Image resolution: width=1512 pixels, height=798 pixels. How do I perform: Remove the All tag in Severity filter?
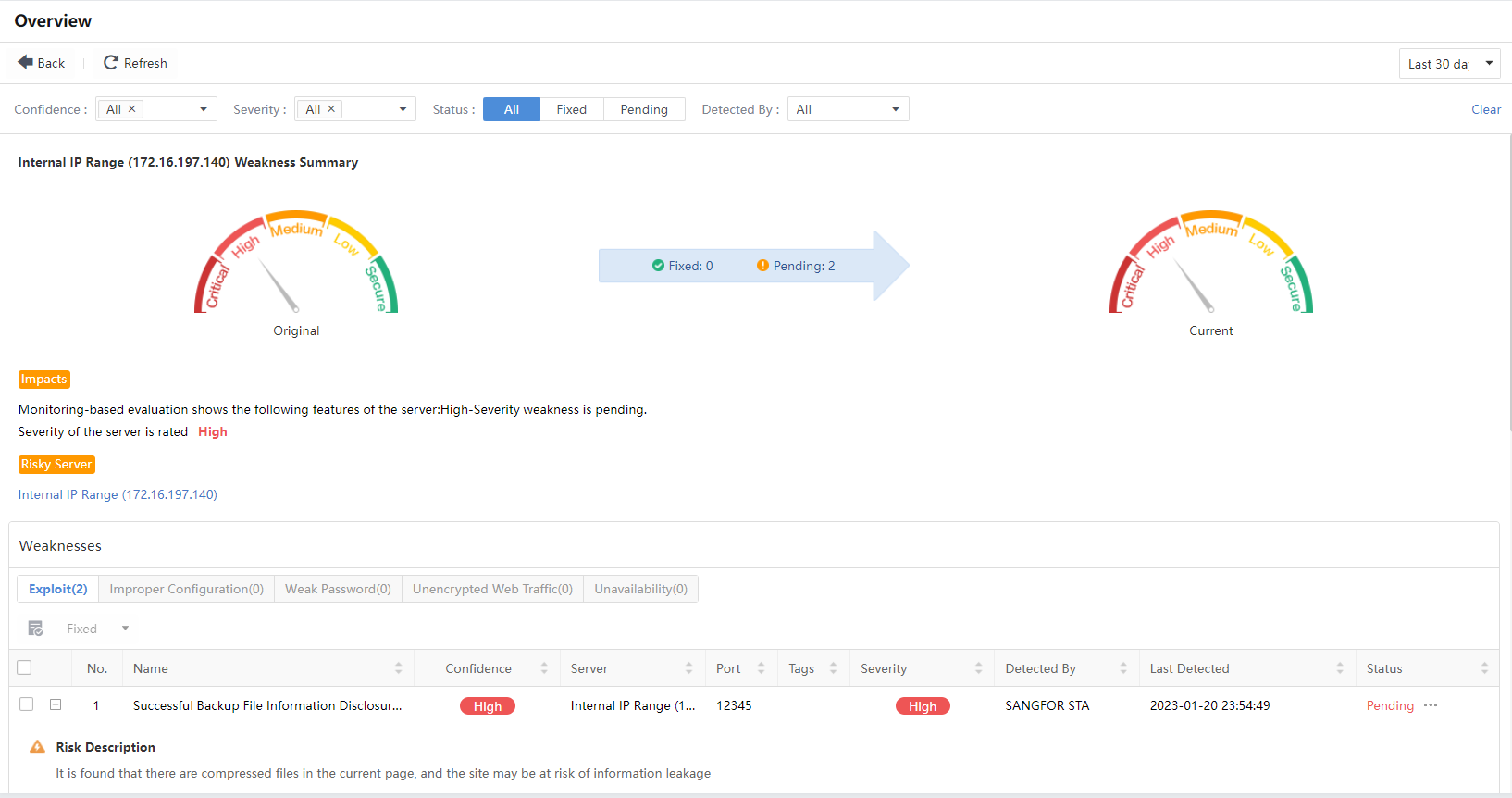[x=331, y=108]
